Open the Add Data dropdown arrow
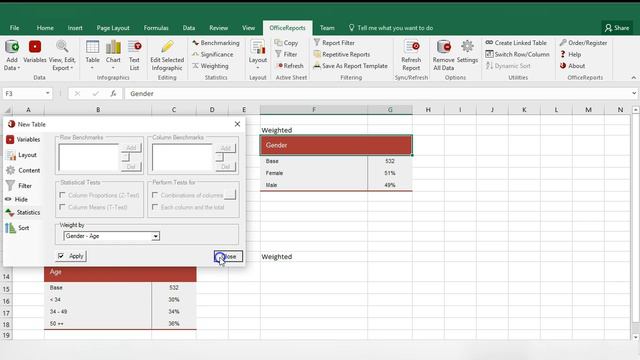The width and height of the screenshot is (640, 360). click(19, 68)
